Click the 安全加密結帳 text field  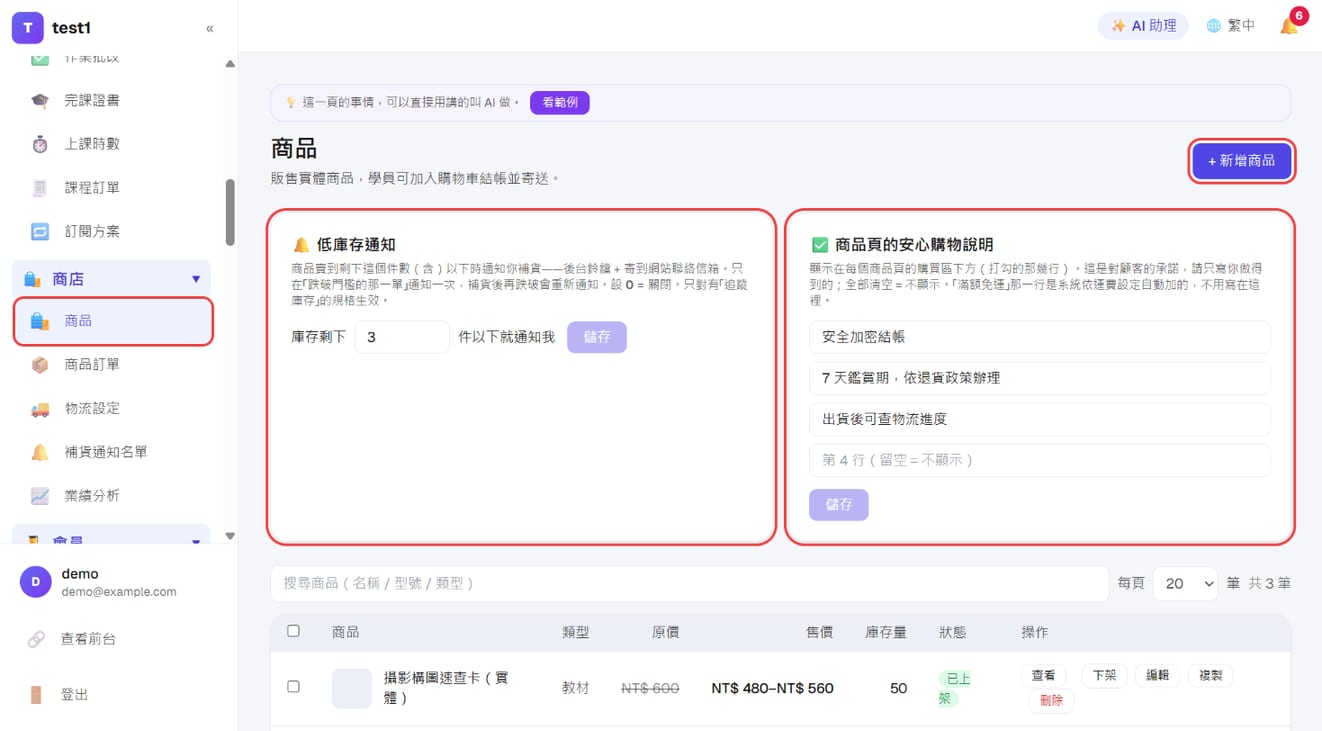(x=1040, y=337)
